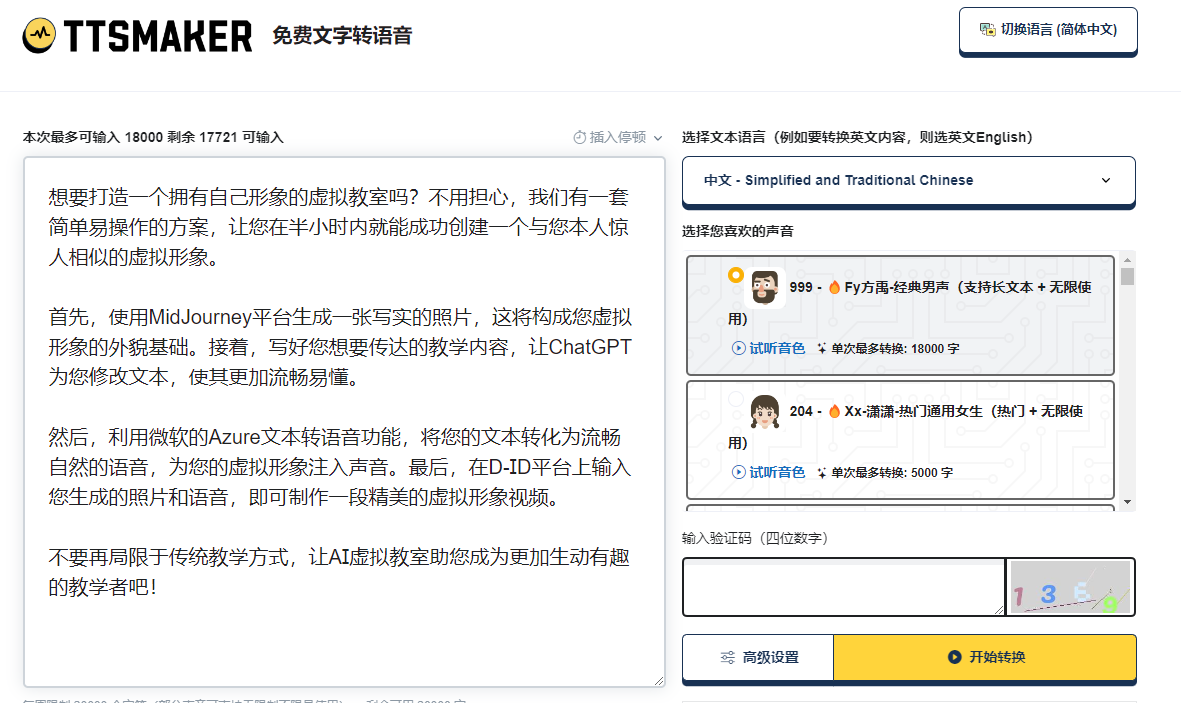Viewport: 1181px width, 703px height.
Task: Click inside the verification code input field
Action: [843, 587]
